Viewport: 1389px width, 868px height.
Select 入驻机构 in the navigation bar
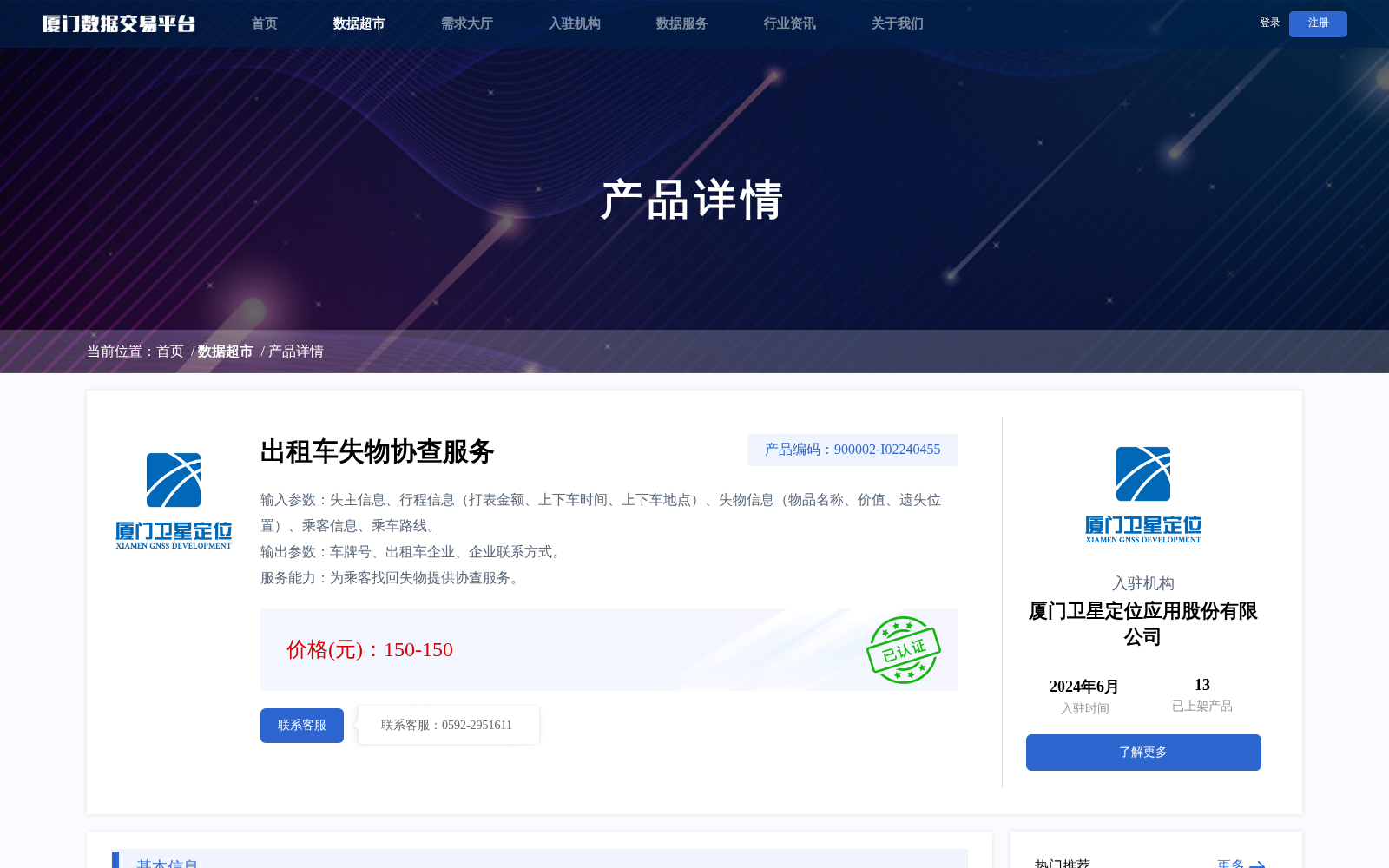(574, 23)
